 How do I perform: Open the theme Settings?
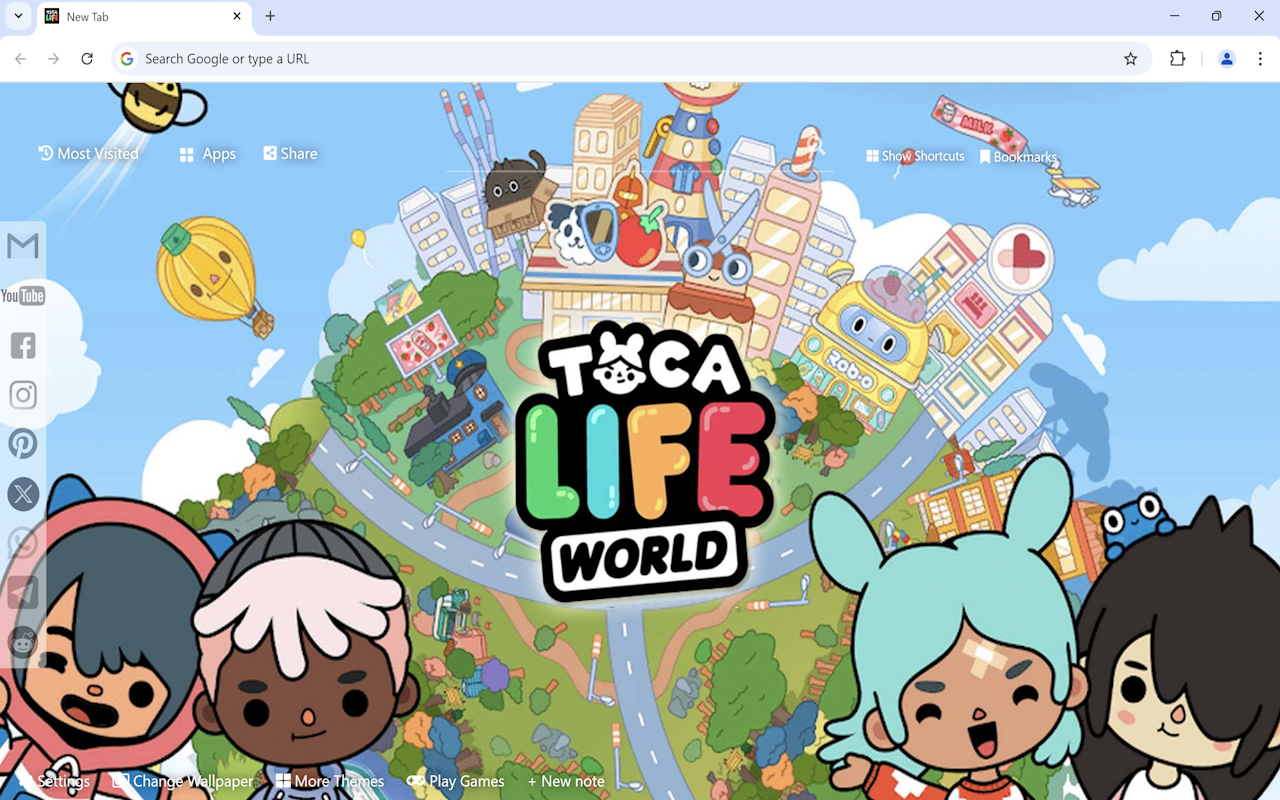(x=54, y=781)
